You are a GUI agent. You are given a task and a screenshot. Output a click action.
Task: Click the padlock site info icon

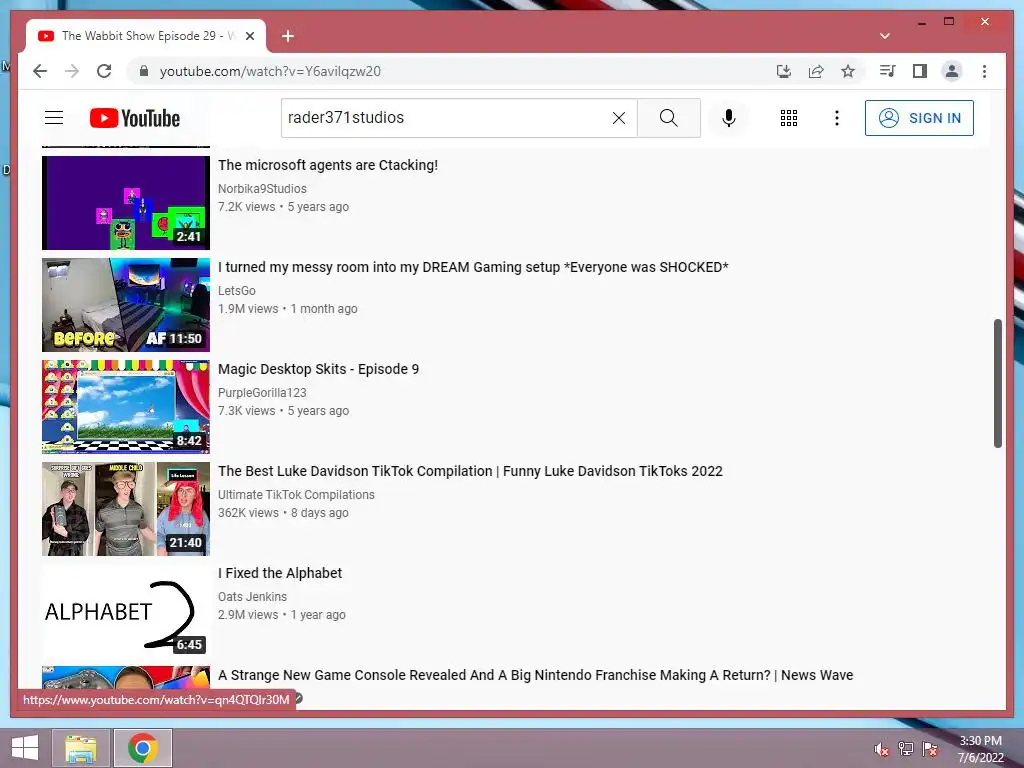click(144, 71)
